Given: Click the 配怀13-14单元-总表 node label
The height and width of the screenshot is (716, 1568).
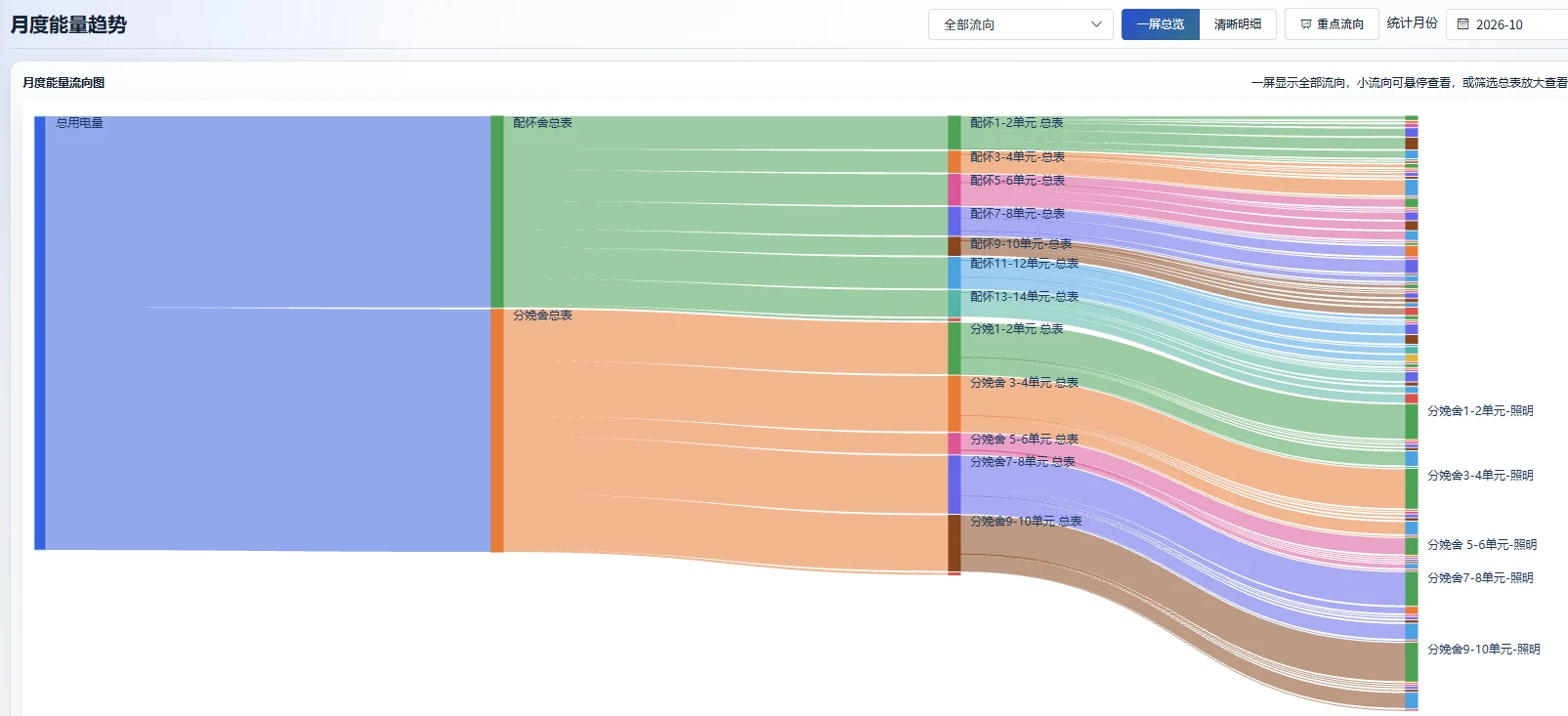Looking at the screenshot, I should click(1024, 297).
